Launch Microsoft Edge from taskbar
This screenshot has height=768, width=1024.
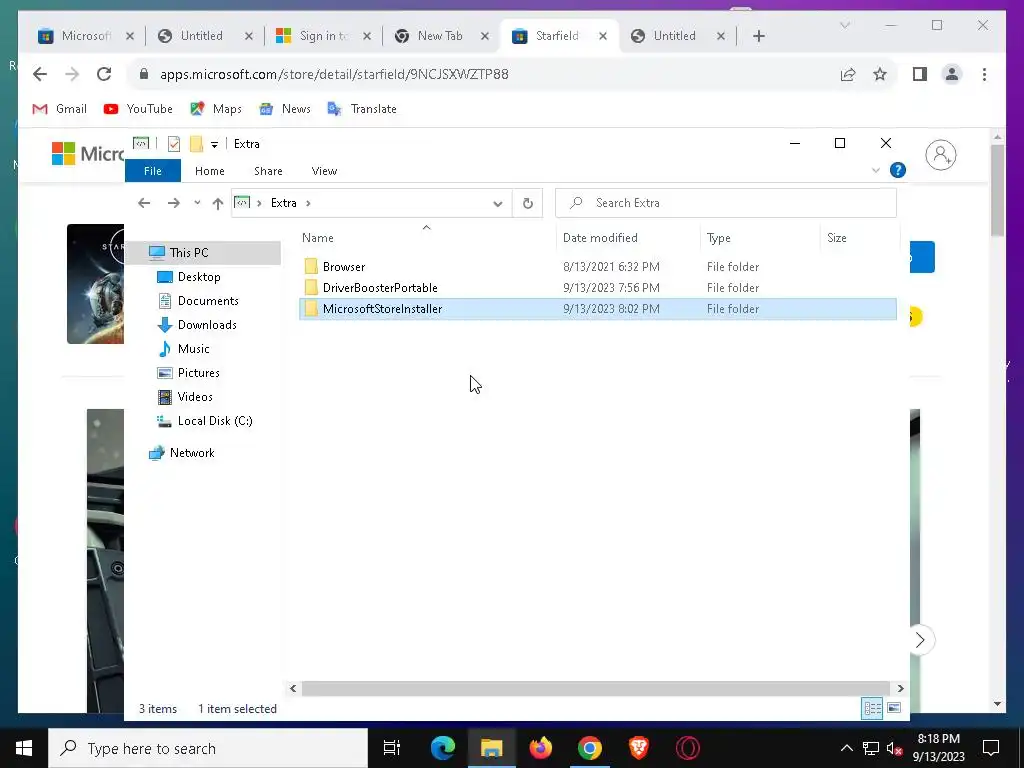[x=442, y=748]
